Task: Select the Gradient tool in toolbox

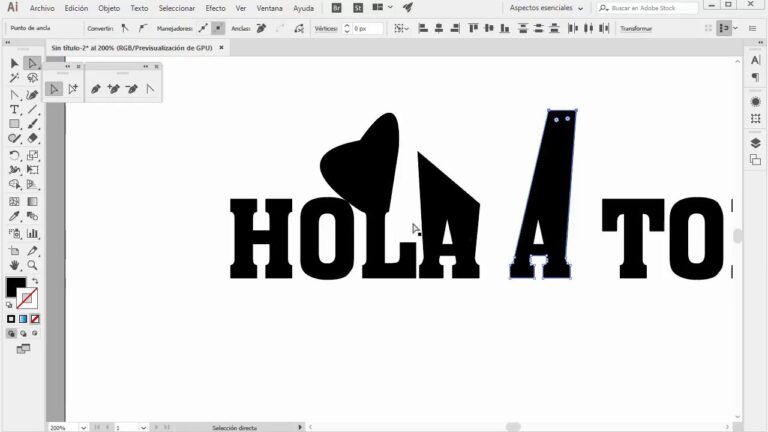Action: click(32, 202)
